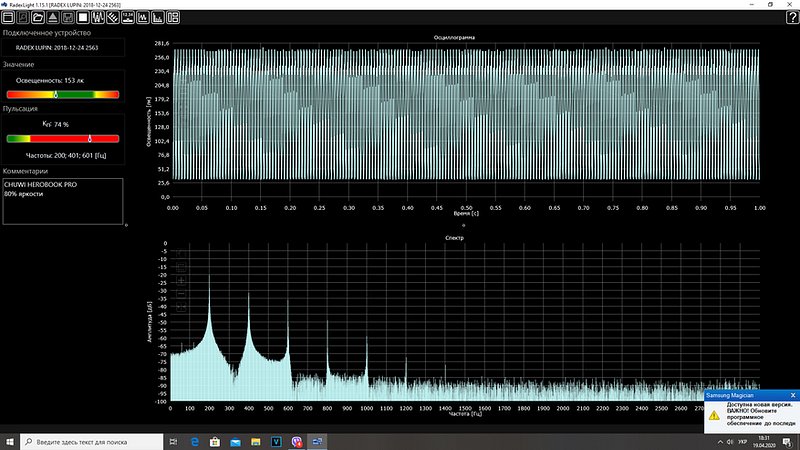The height and width of the screenshot is (450, 800).
Task: Click the connected device name field
Action: click(63, 47)
